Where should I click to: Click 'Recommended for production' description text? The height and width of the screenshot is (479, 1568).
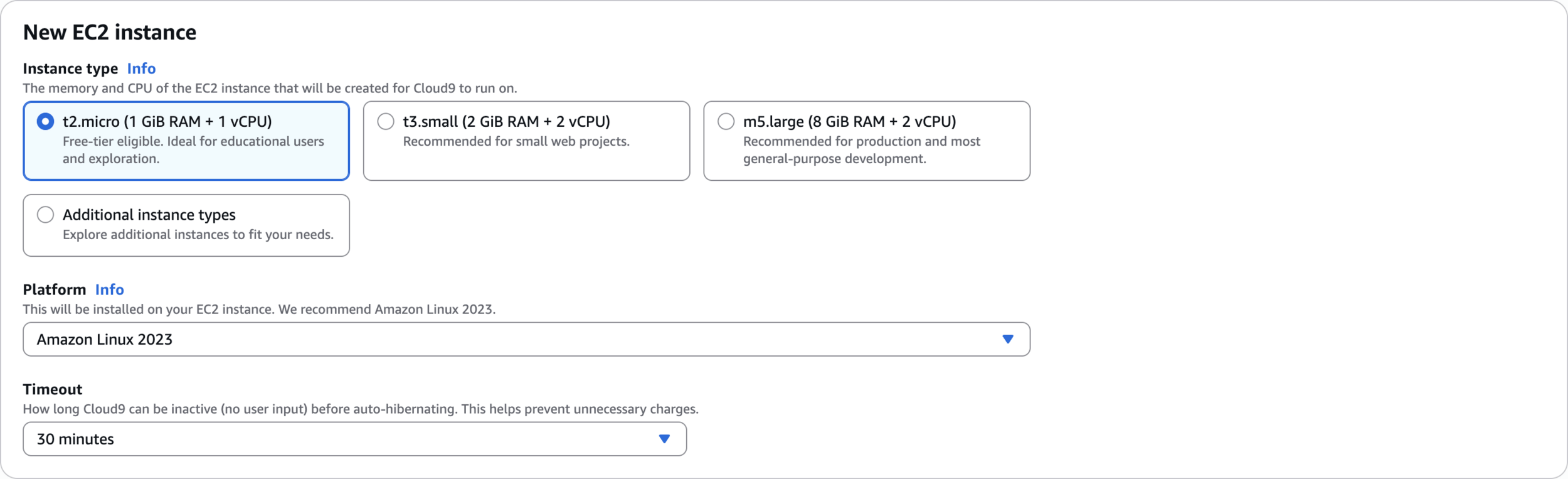(x=861, y=150)
